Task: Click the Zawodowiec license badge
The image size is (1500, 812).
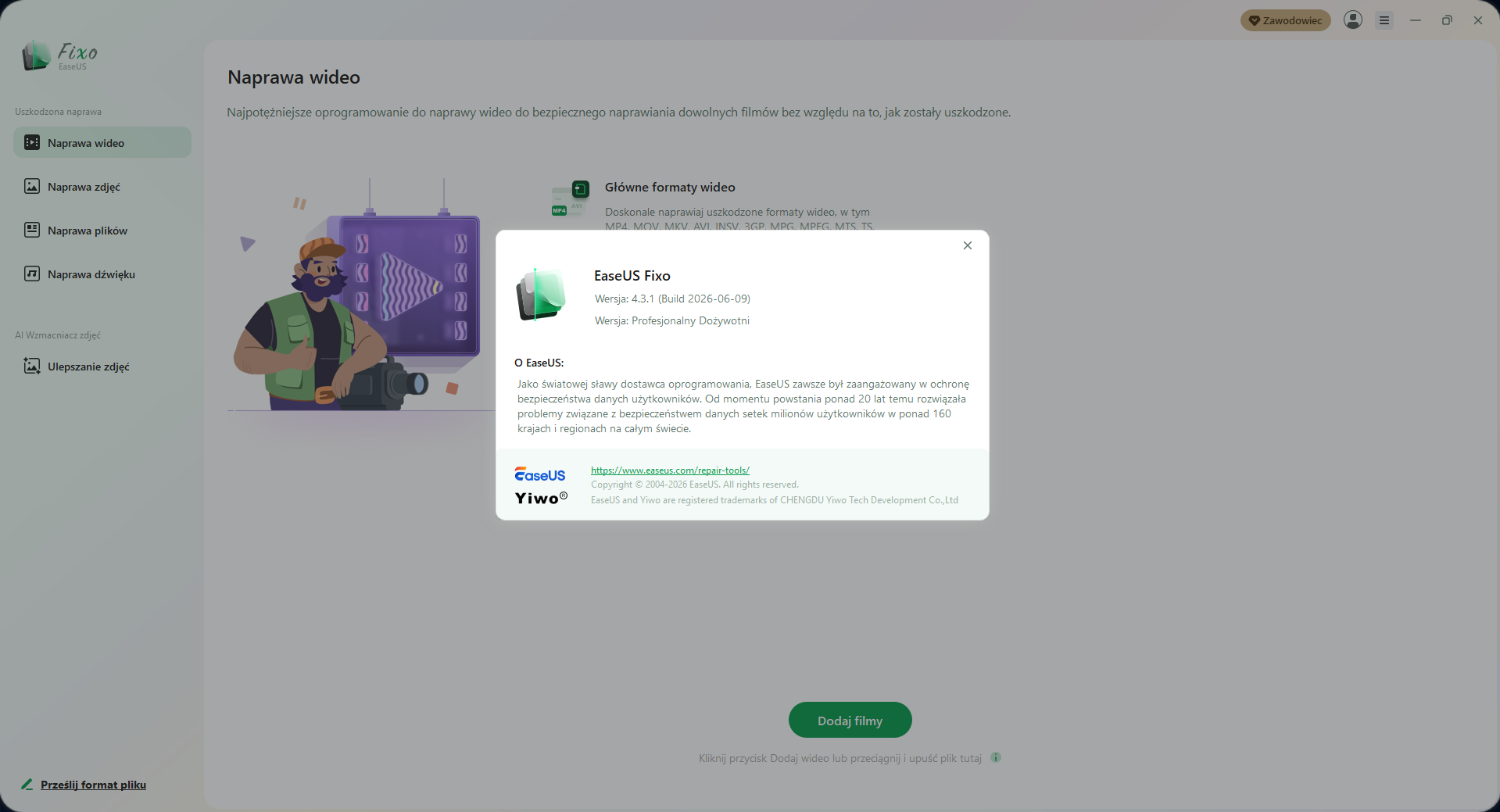Action: coord(1286,20)
